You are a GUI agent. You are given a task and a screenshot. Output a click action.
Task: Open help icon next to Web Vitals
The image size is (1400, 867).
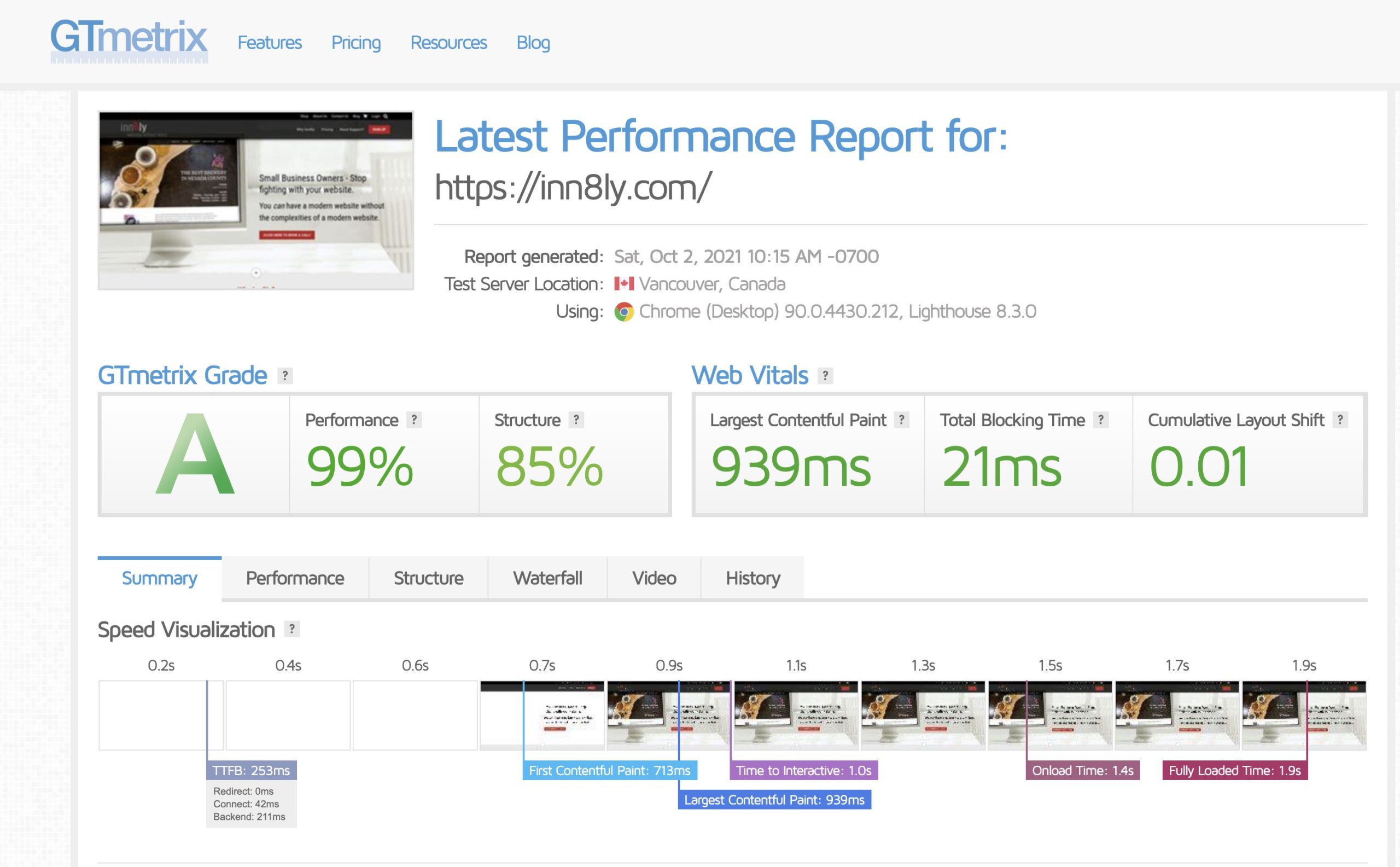tap(825, 375)
